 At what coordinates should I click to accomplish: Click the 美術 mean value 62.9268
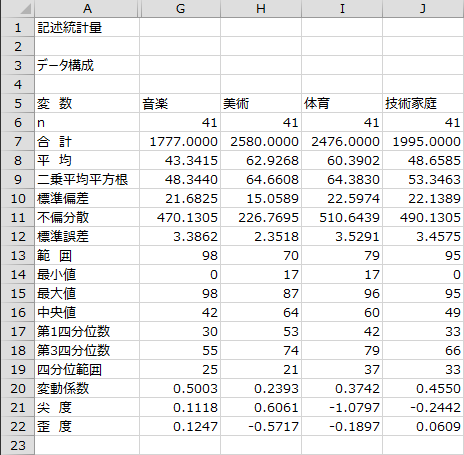[261, 160]
